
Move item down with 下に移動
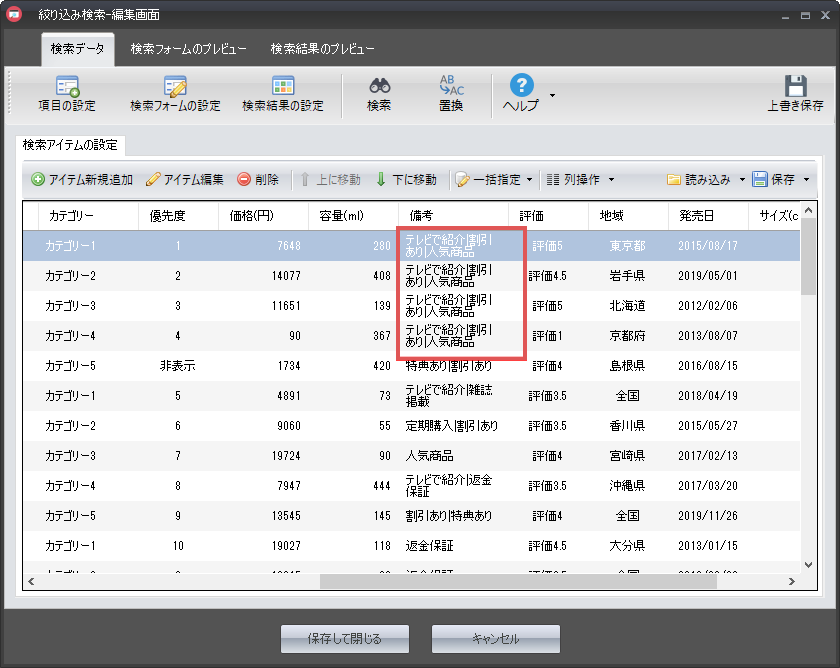[x=406, y=180]
